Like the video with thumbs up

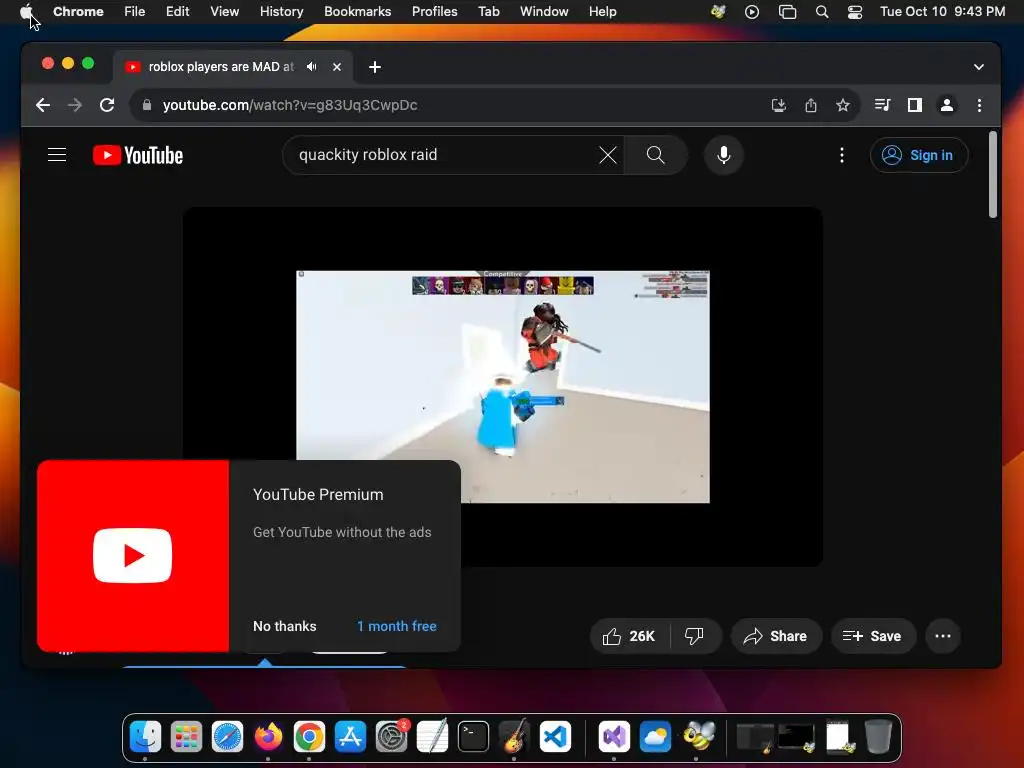[630, 636]
